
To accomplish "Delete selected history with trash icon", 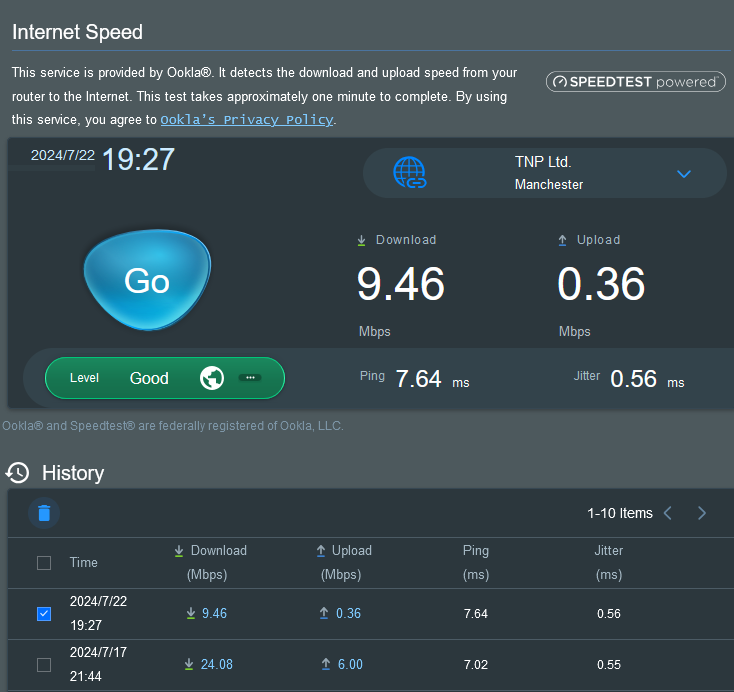I will [44, 513].
